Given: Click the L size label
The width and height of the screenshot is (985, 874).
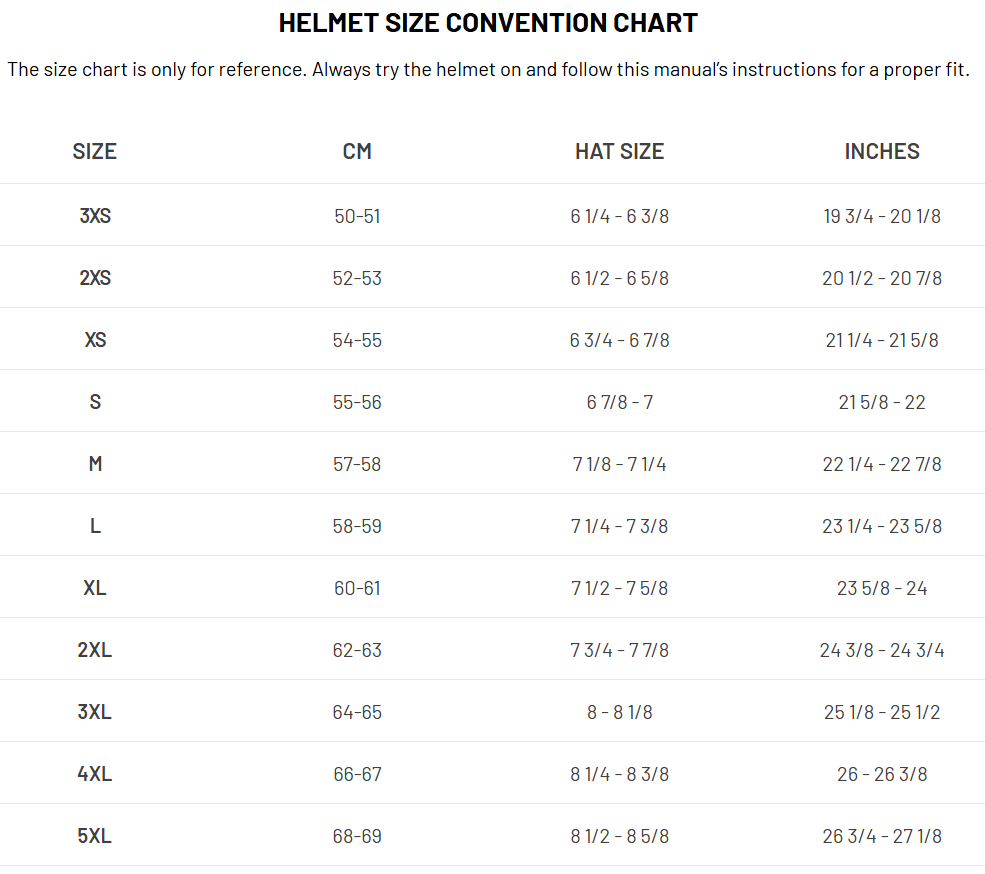Looking at the screenshot, I should pyautogui.click(x=95, y=526).
